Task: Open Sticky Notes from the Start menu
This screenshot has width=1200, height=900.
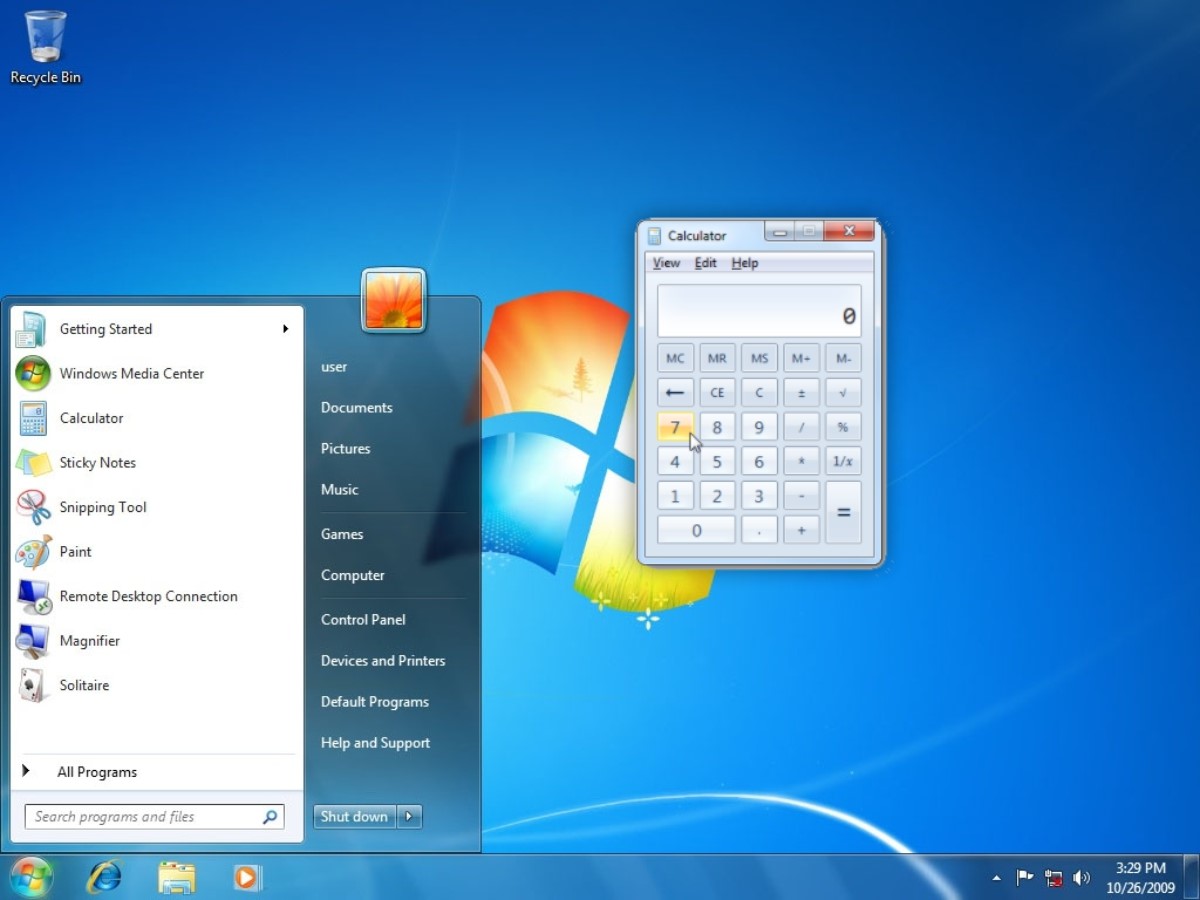Action: pyautogui.click(x=97, y=463)
